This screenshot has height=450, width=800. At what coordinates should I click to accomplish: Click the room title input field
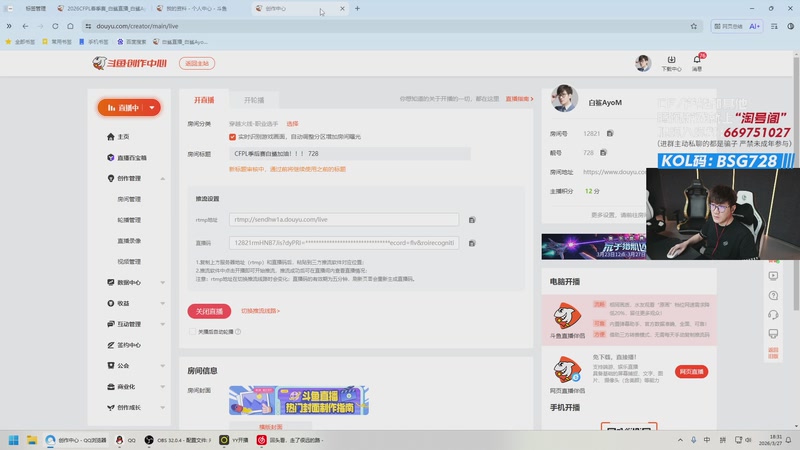[x=349, y=154]
